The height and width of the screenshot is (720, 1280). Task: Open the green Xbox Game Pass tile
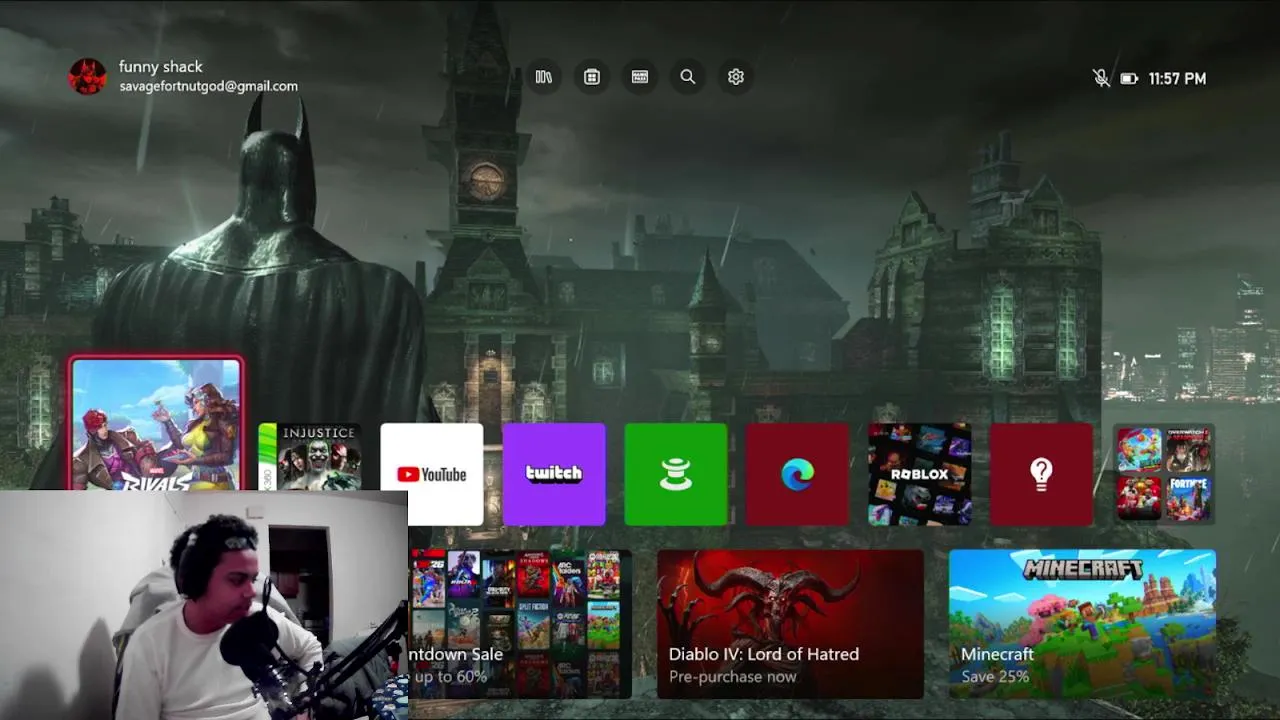676,474
